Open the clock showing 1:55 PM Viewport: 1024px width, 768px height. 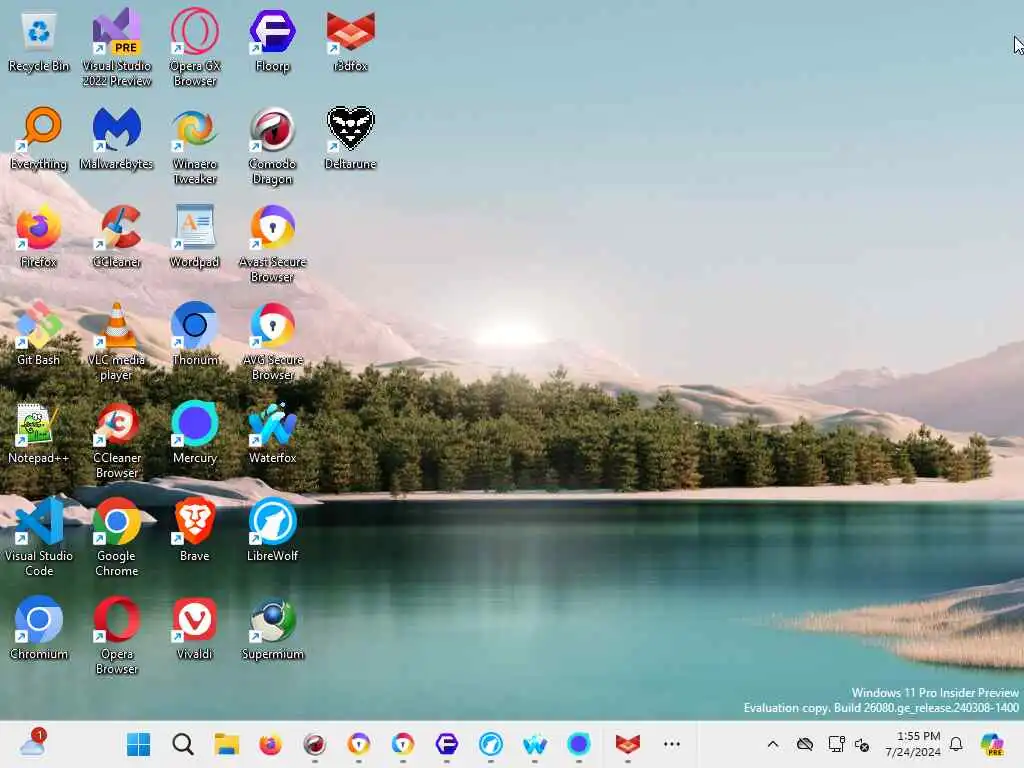[913, 744]
